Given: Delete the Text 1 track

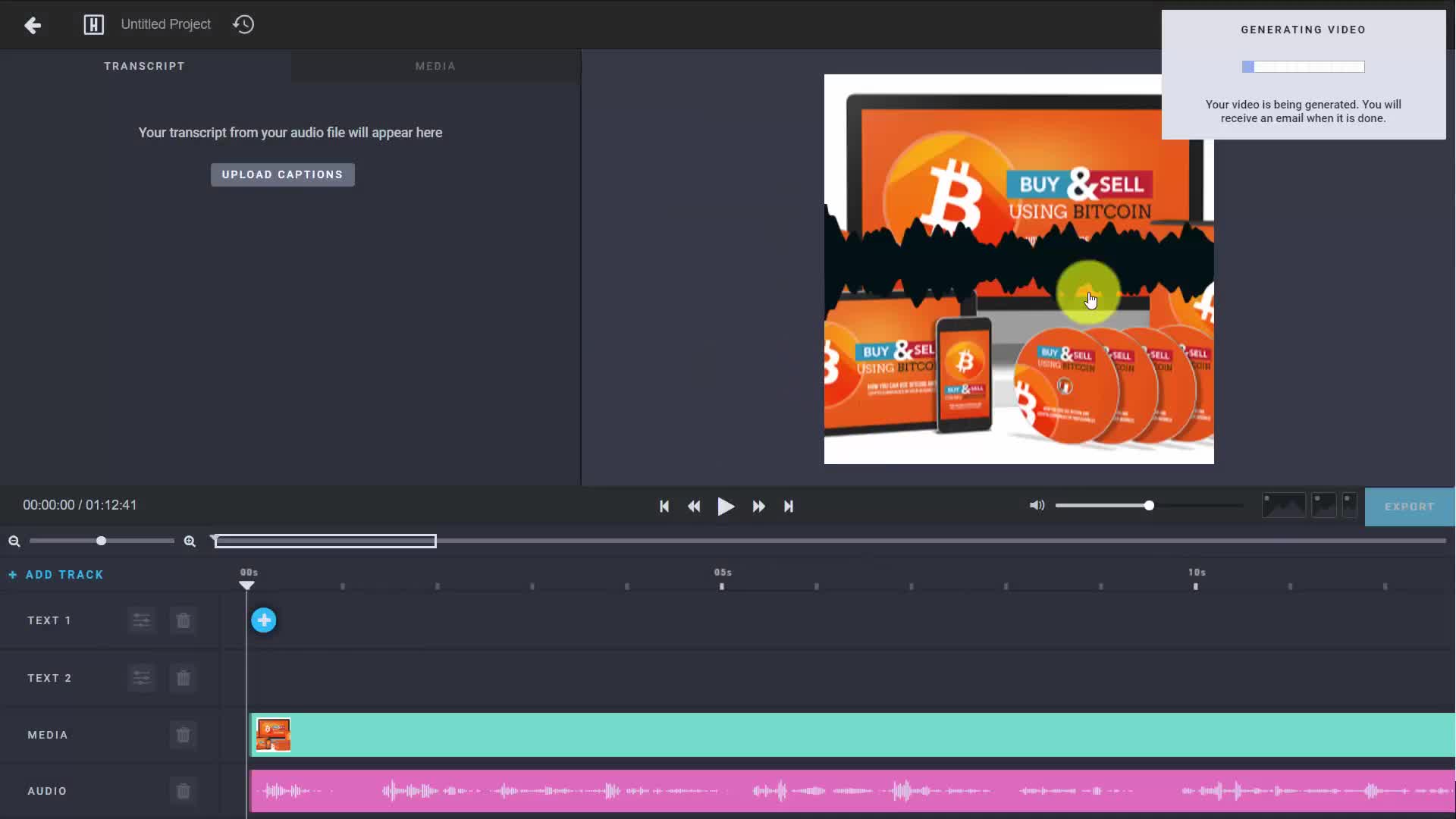Looking at the screenshot, I should 183,620.
